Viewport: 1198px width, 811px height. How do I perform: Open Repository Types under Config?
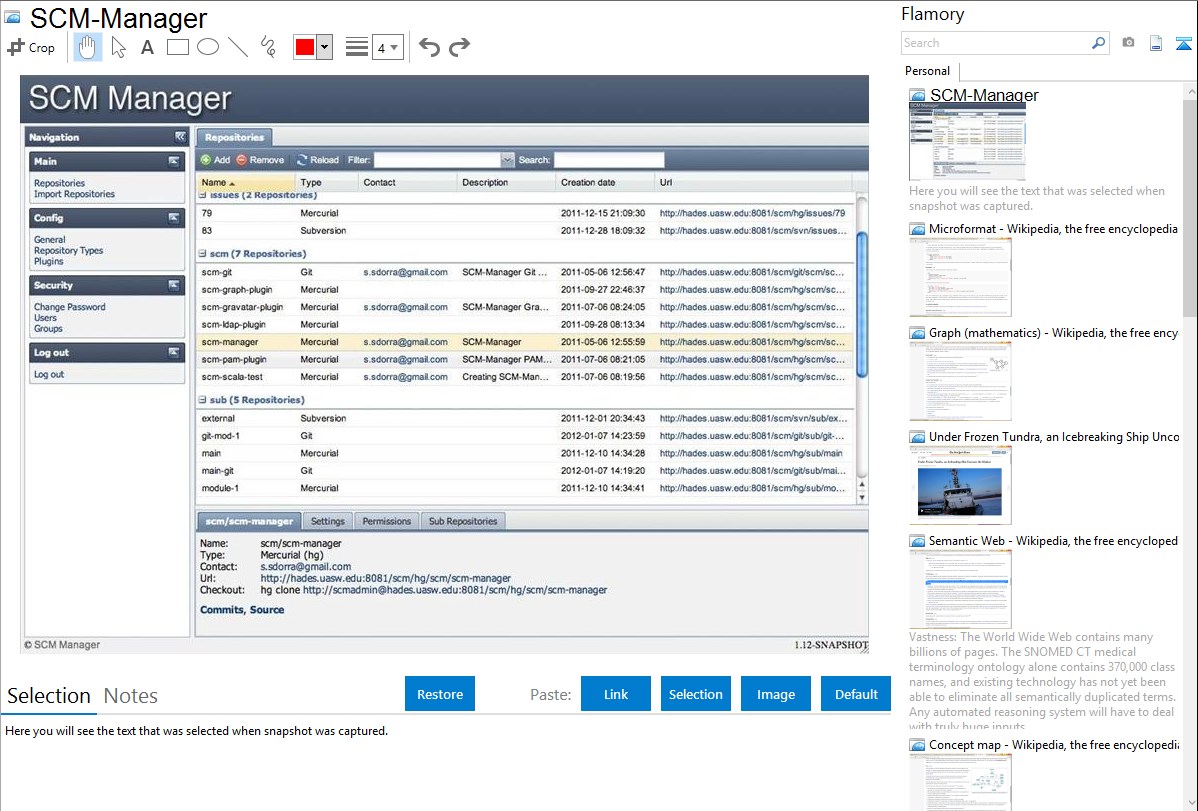(x=68, y=251)
